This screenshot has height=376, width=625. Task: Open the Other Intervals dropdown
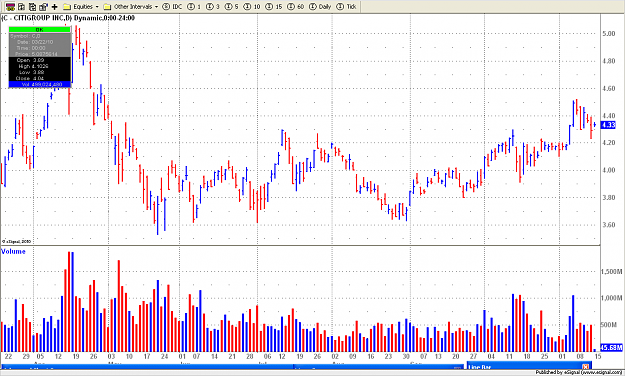pos(131,6)
